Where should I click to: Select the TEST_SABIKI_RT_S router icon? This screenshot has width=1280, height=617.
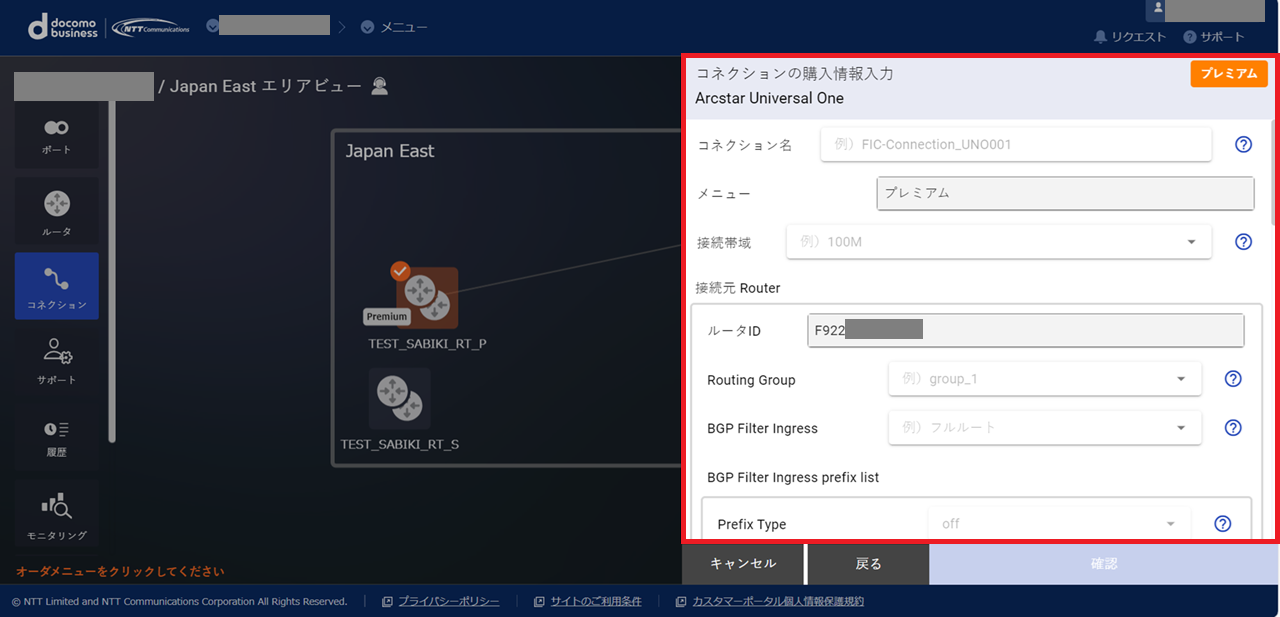point(400,398)
